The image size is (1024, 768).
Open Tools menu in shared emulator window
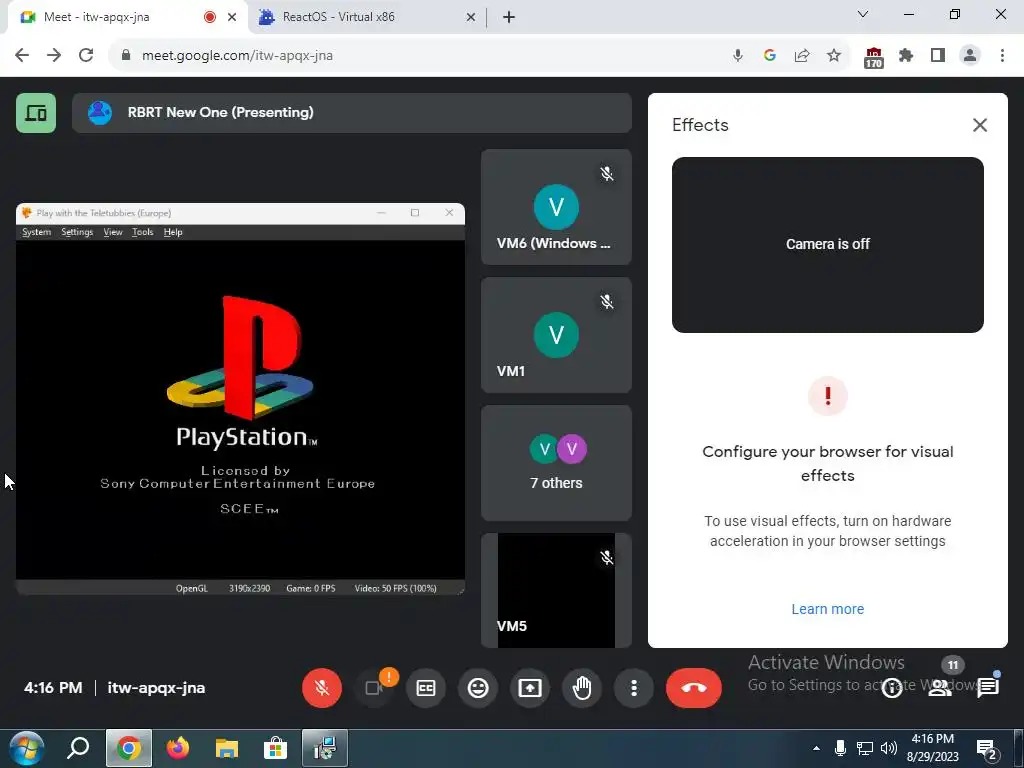pos(142,232)
